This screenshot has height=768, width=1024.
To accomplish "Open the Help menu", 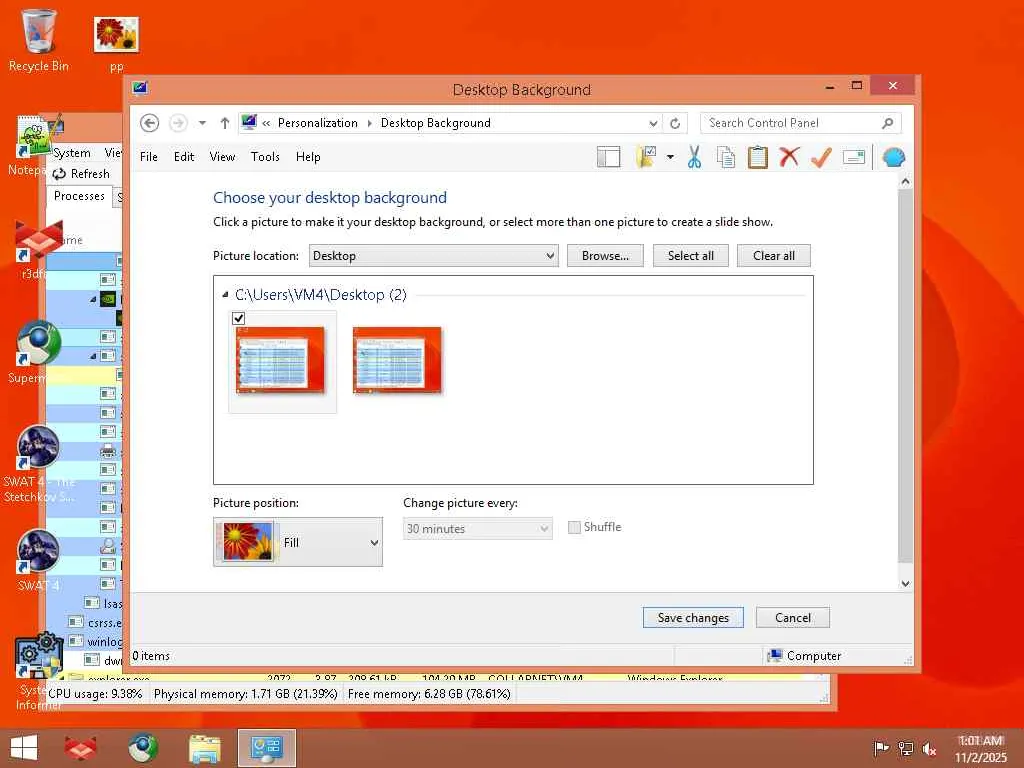I will (308, 157).
